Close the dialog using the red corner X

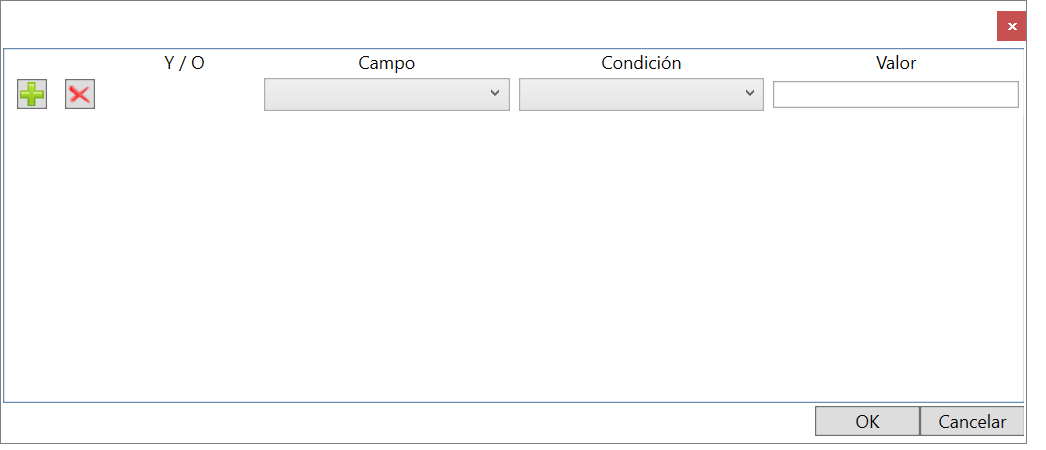point(1011,27)
